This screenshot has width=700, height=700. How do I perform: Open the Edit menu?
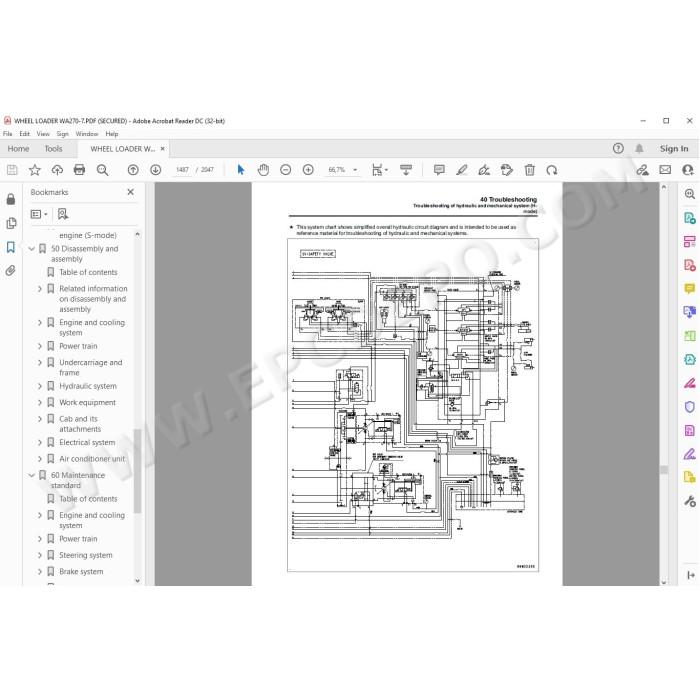(25, 133)
